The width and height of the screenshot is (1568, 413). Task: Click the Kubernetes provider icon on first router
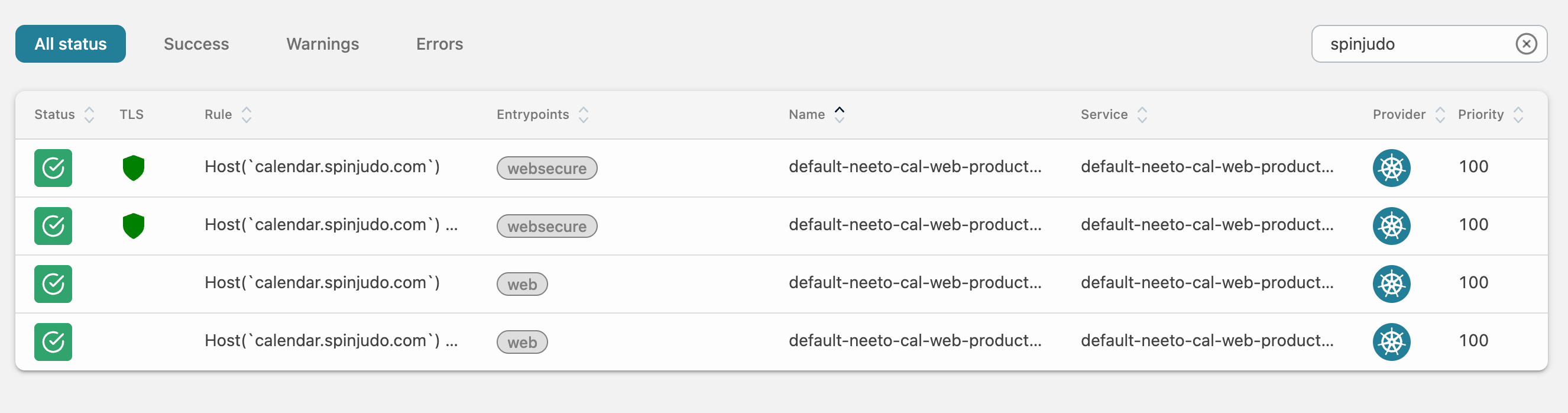(x=1391, y=168)
